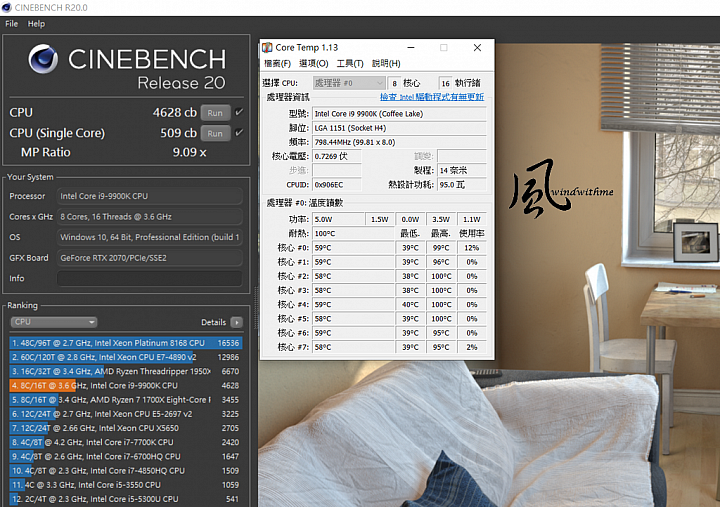720x507 pixels.
Task: Open the Help menu in Cinebench
Action: 36,24
